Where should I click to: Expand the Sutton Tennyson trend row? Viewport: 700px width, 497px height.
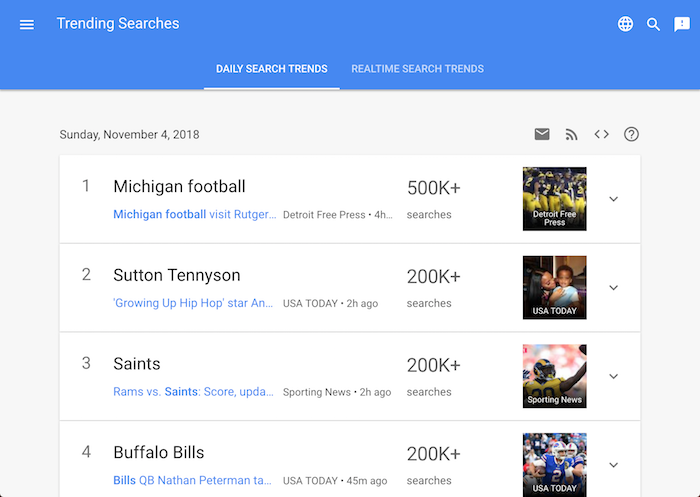[x=614, y=288]
